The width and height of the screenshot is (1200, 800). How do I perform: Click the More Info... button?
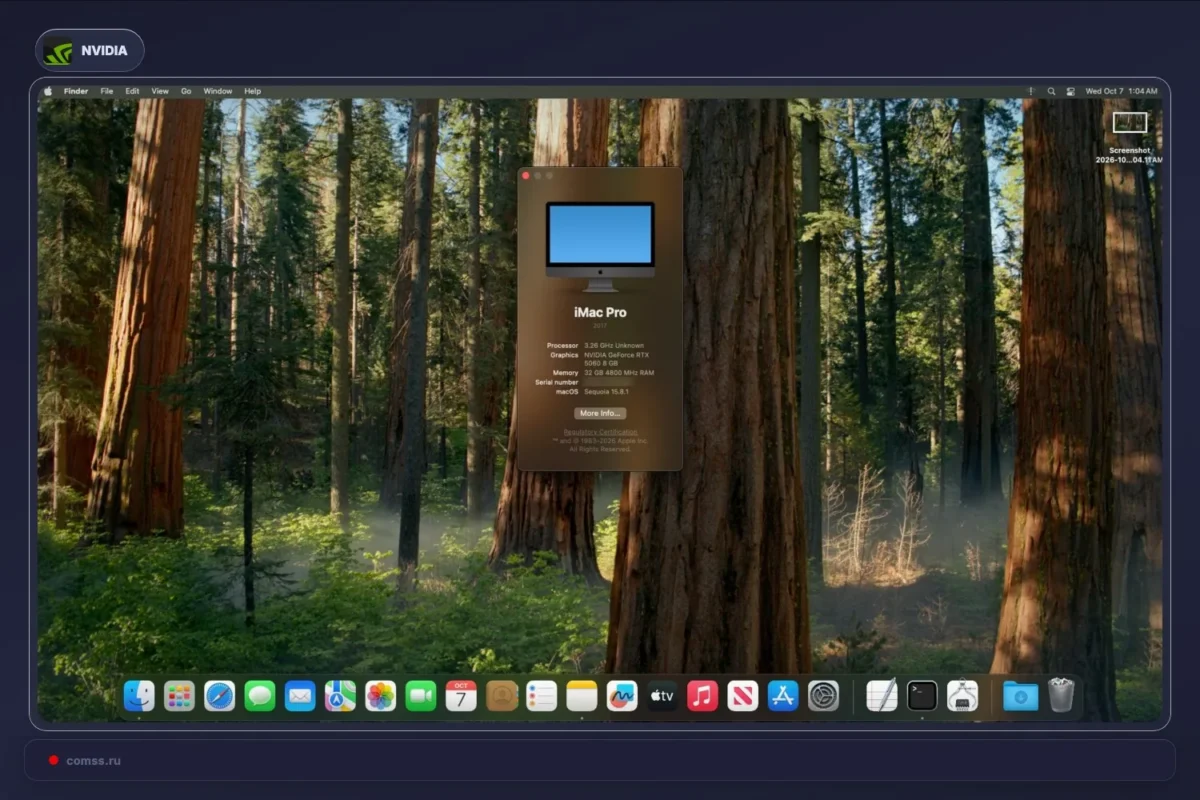(600, 413)
